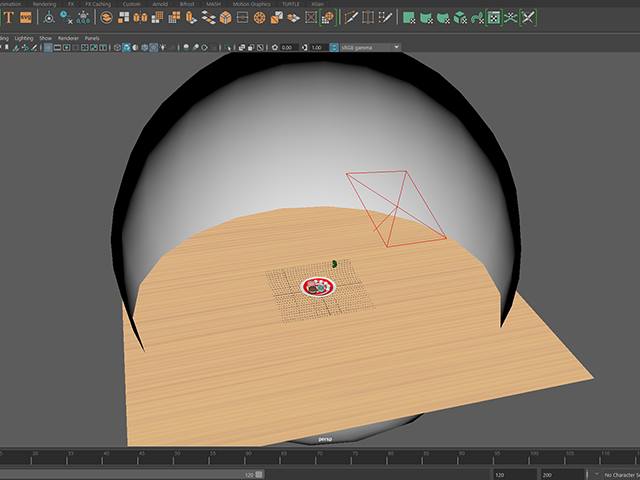Click the Delete History shelf icon
Screen dimensions: 640x480
coord(66,18)
